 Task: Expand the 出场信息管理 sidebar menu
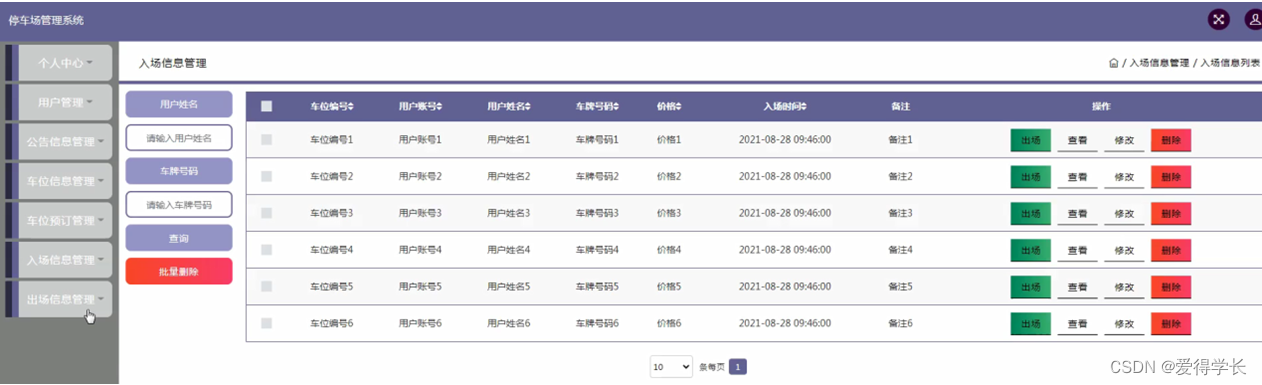(65, 299)
